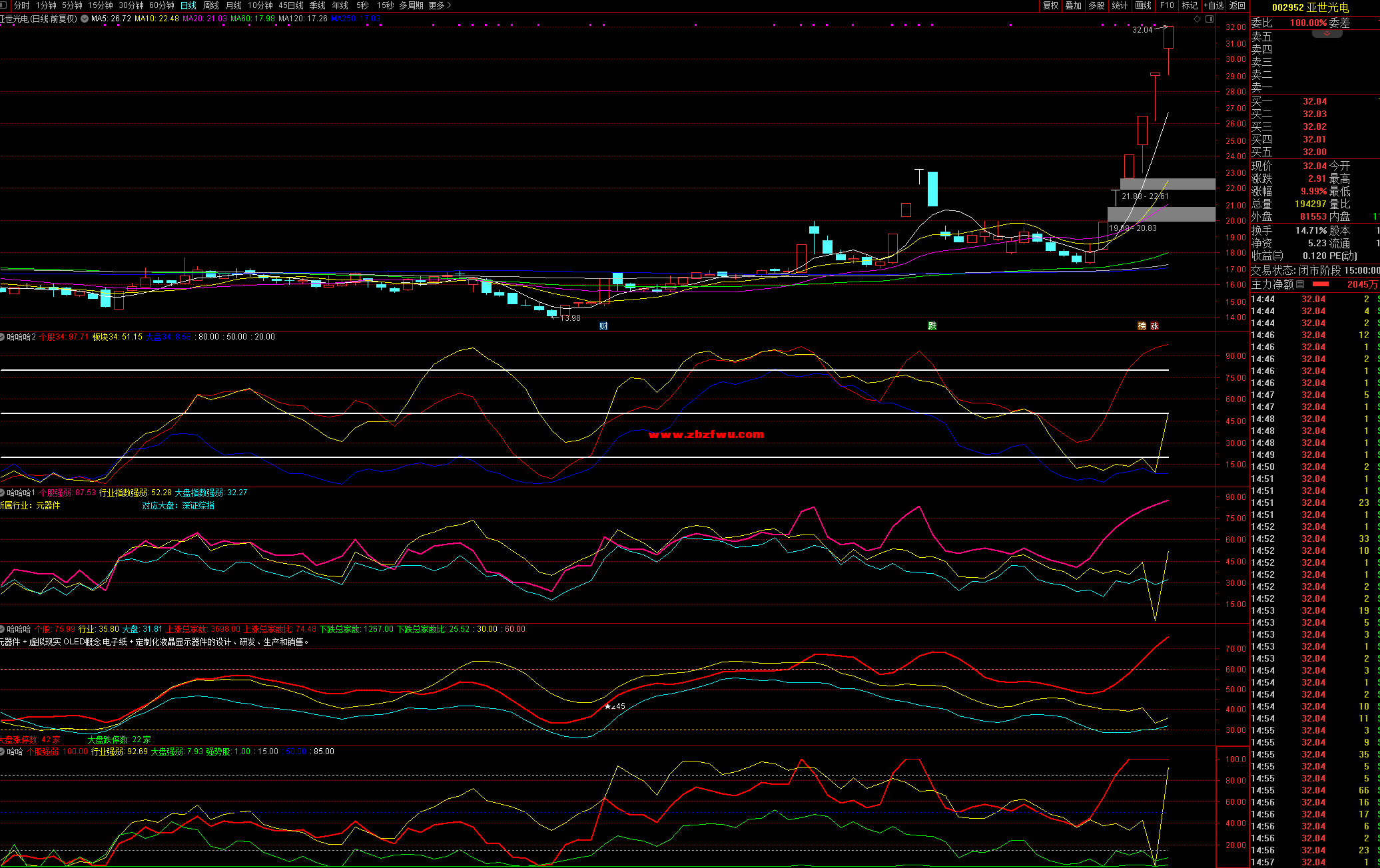Open settings icon of 哈哈哈1 indicator panel
The width and height of the screenshot is (1380, 868).
pos(3,493)
